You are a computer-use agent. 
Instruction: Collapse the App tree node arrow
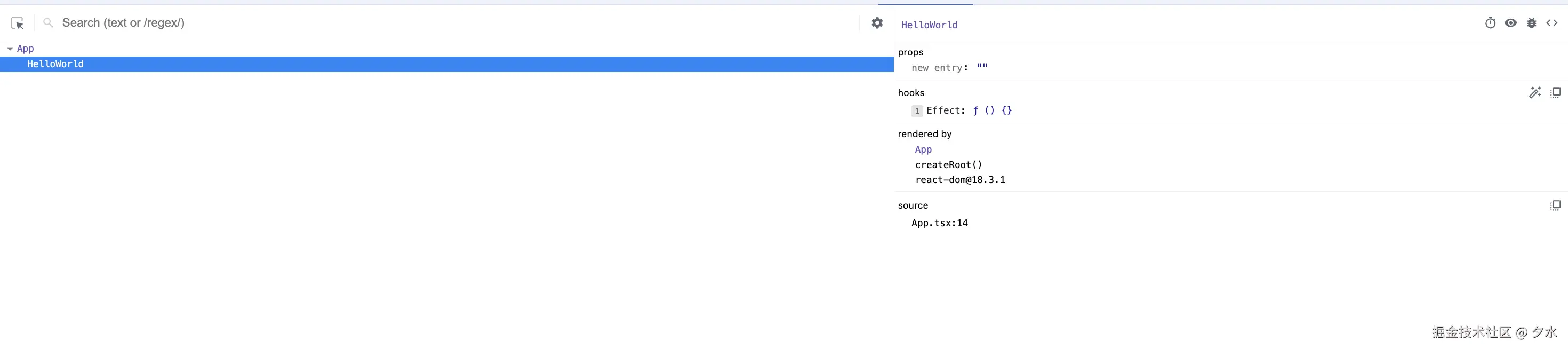tap(10, 49)
